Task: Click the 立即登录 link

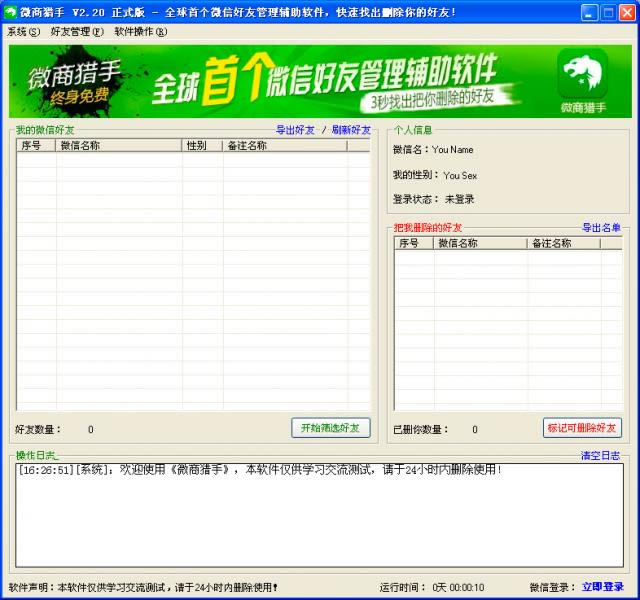Action: click(x=603, y=587)
